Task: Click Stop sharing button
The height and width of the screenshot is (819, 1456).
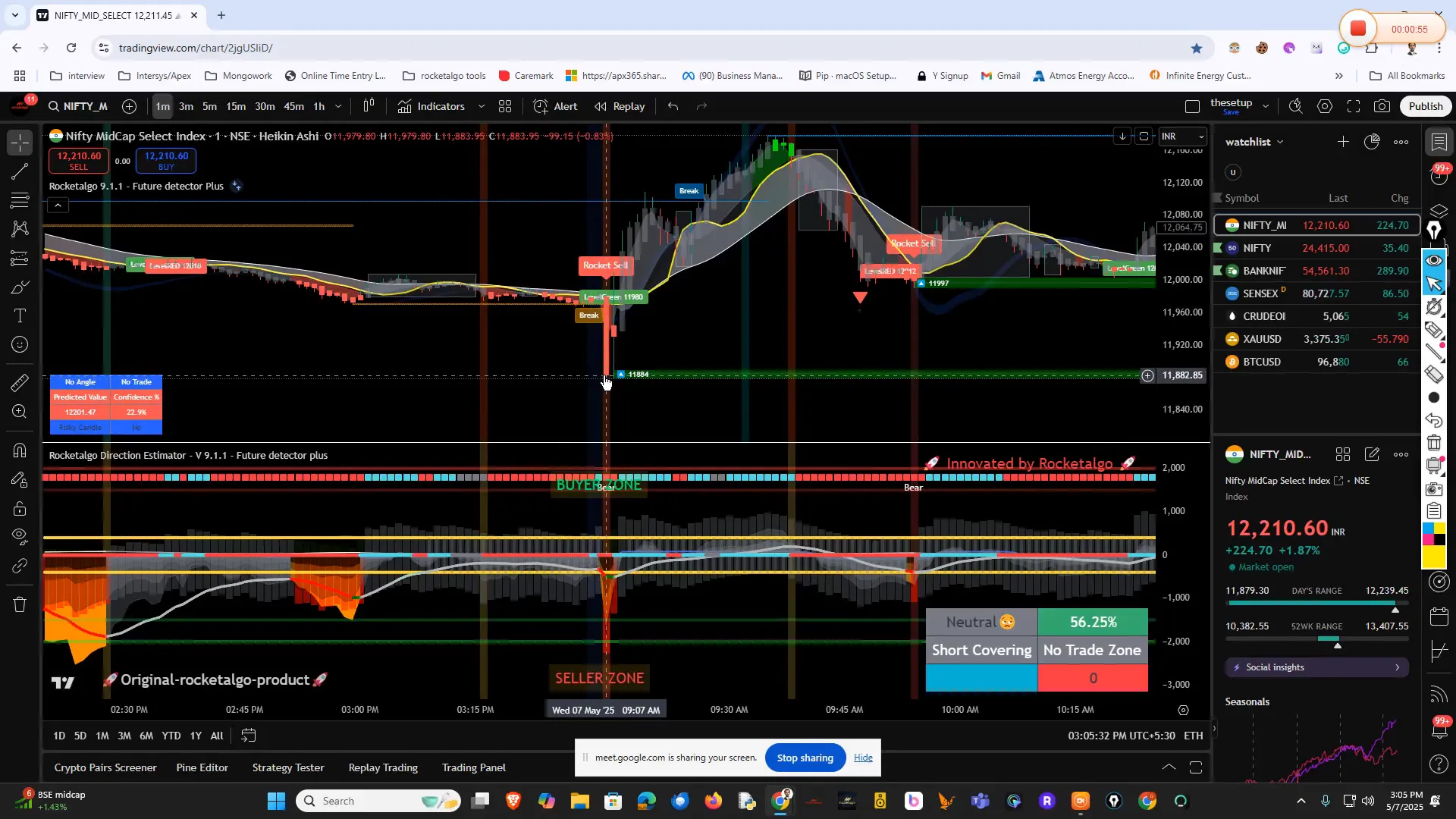Action: coord(805,758)
